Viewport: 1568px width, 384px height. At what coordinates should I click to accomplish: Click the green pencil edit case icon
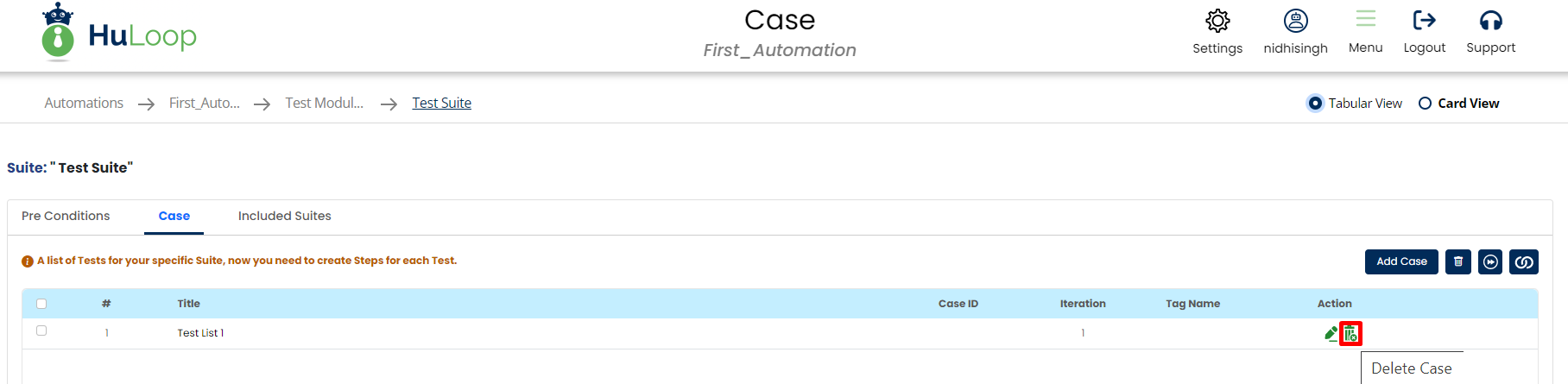click(x=1331, y=334)
